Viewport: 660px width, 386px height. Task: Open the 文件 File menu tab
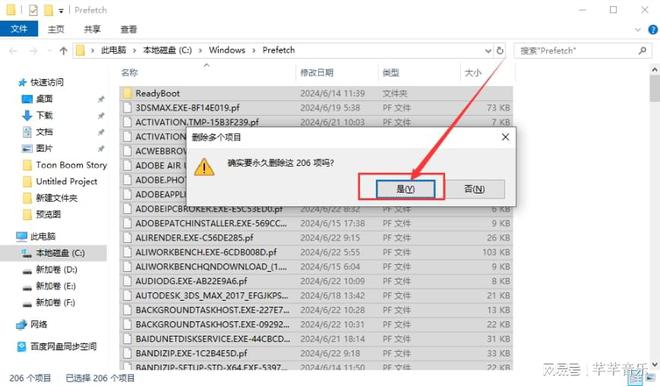[x=19, y=29]
